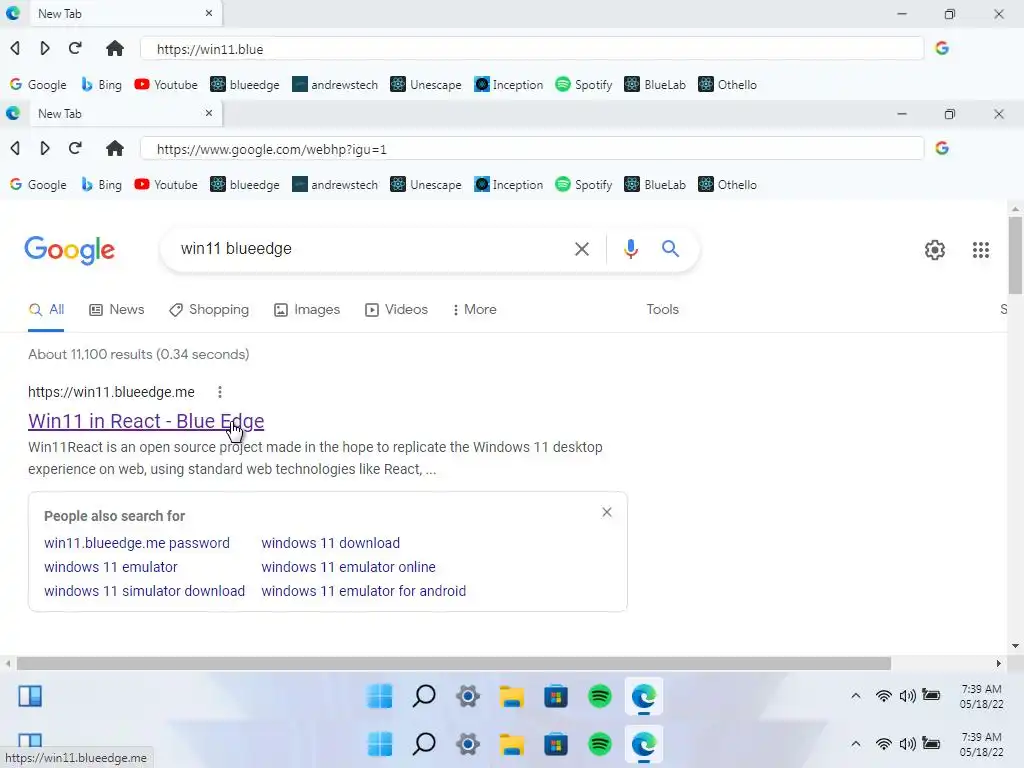Open widgets icon on upper taskbar
The width and height of the screenshot is (1024, 768).
30,696
